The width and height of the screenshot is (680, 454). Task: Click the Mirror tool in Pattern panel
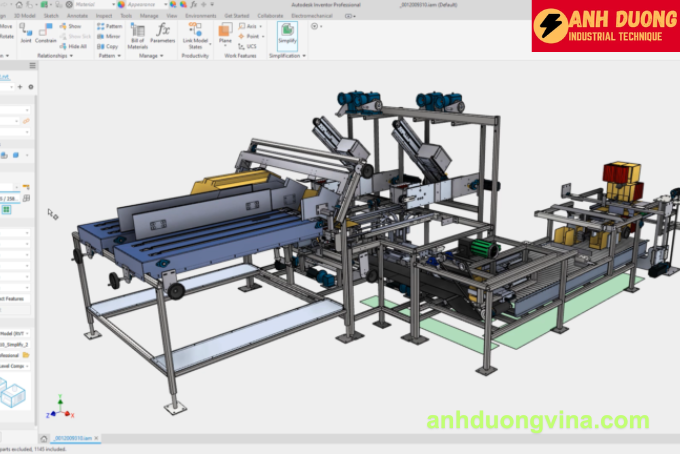coord(110,36)
